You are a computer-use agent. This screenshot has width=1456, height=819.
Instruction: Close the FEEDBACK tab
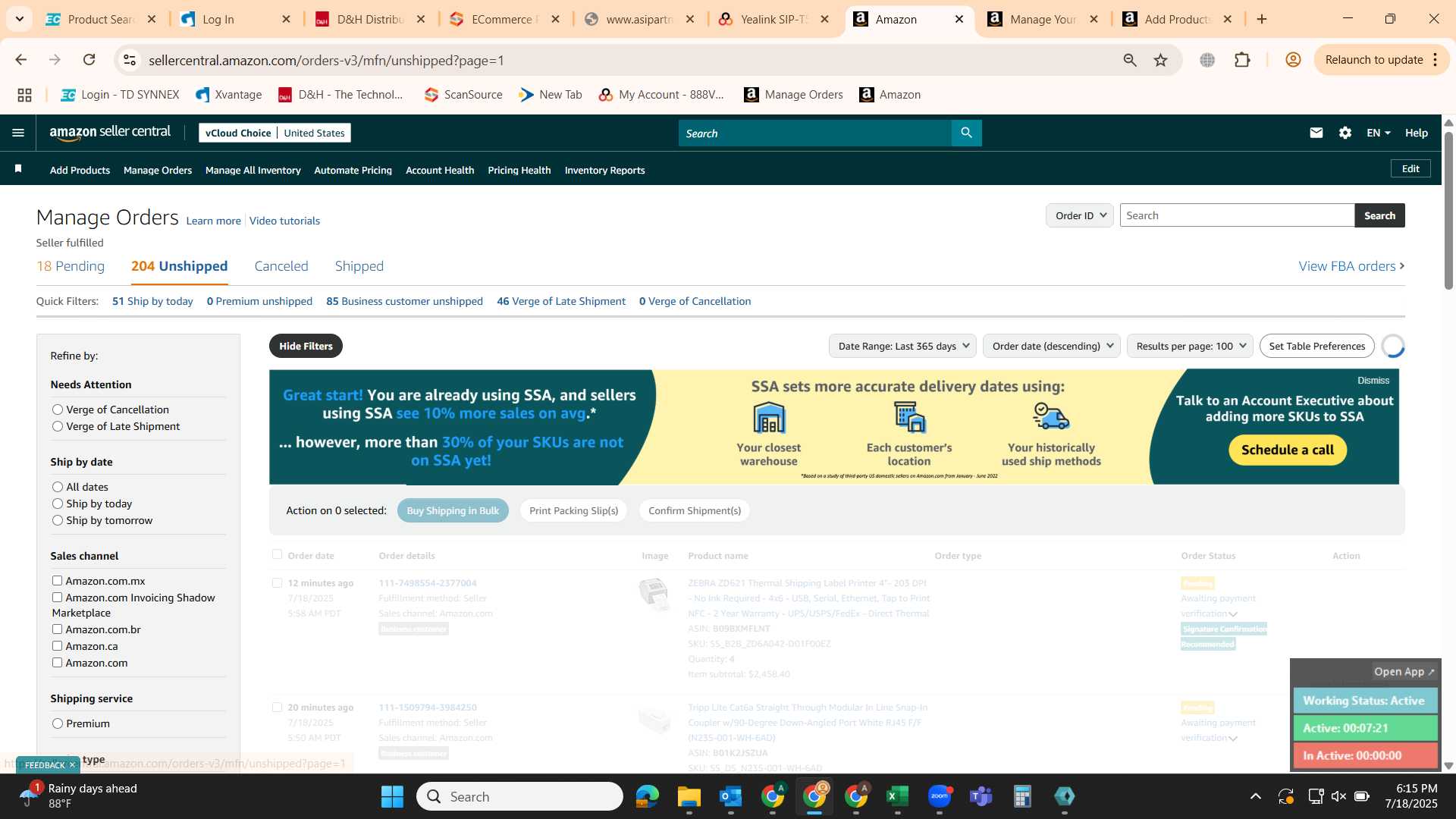coord(73,764)
